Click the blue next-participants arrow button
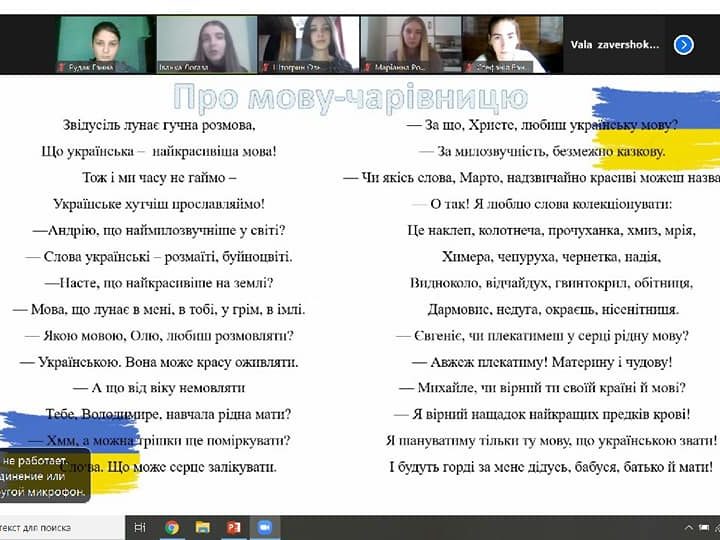Image resolution: width=720 pixels, height=540 pixels. coord(684,44)
